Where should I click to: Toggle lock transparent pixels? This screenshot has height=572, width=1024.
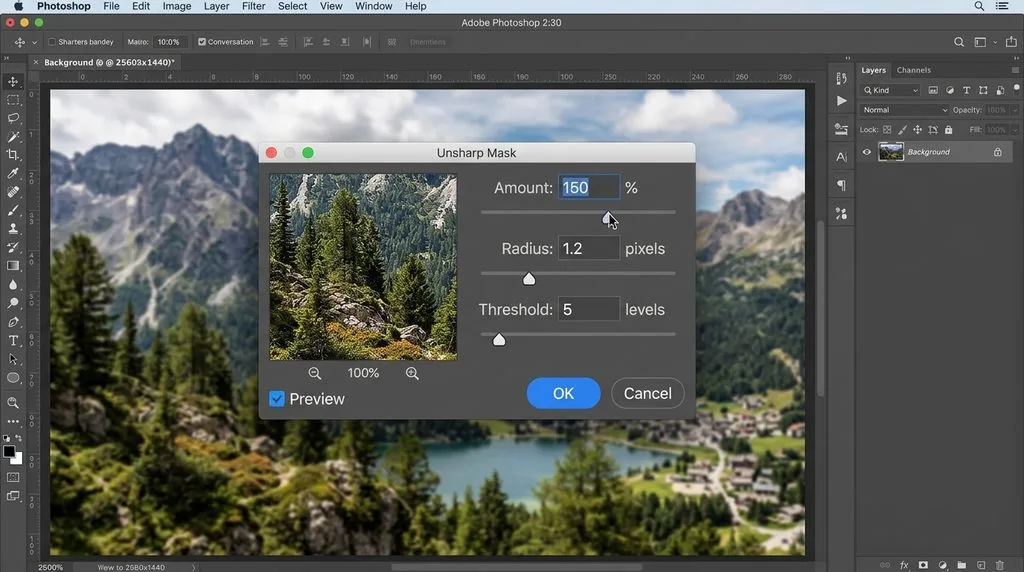point(887,130)
